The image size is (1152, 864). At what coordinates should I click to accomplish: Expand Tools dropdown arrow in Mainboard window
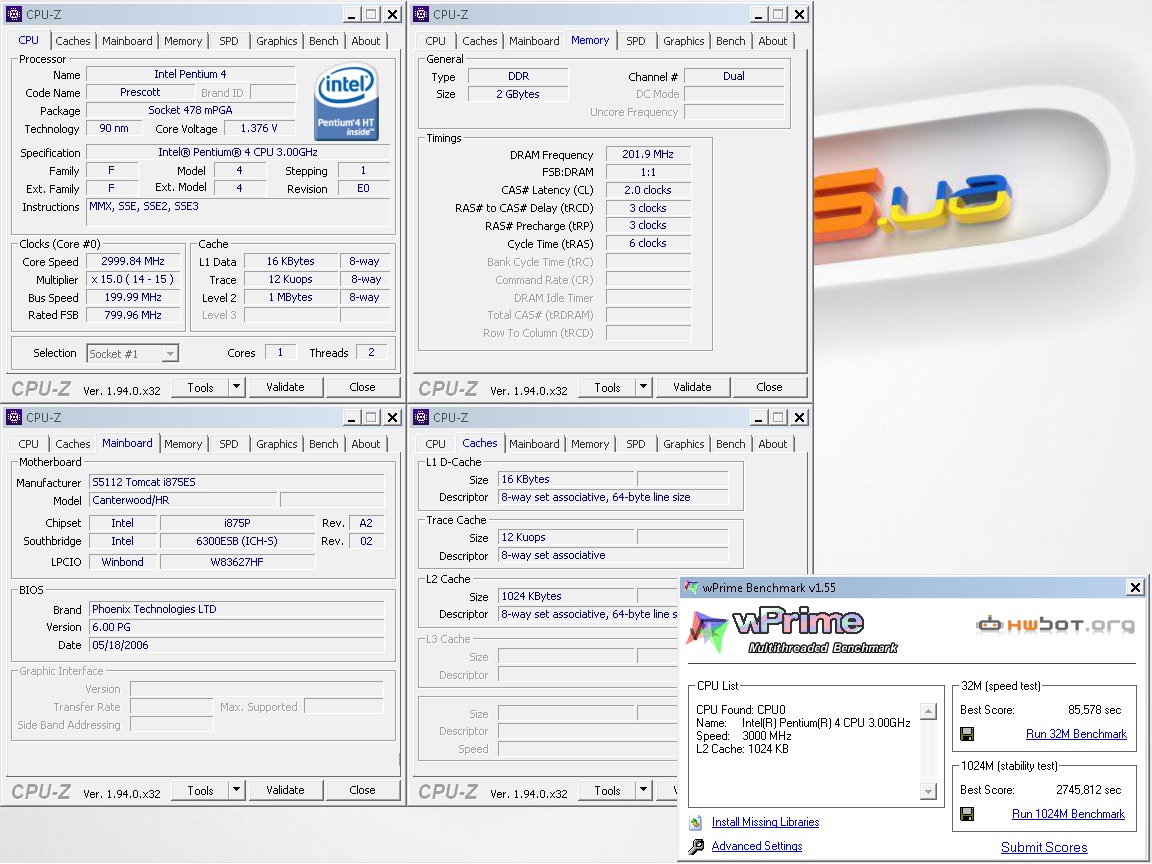(236, 790)
